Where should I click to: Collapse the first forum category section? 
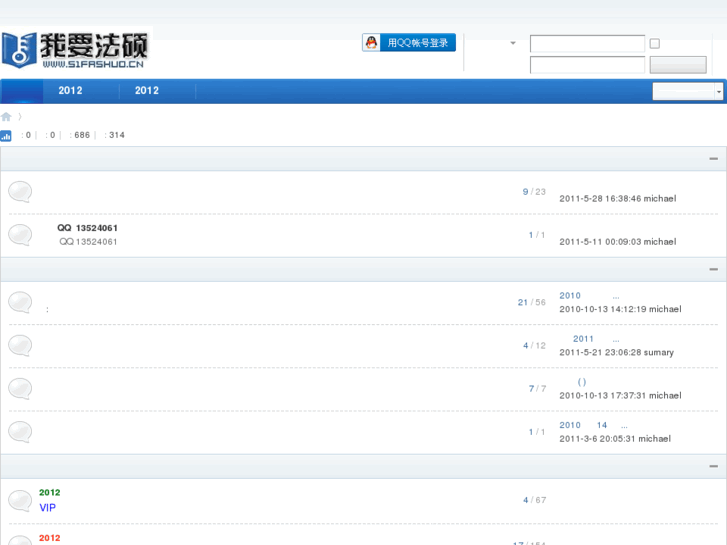coord(714,159)
